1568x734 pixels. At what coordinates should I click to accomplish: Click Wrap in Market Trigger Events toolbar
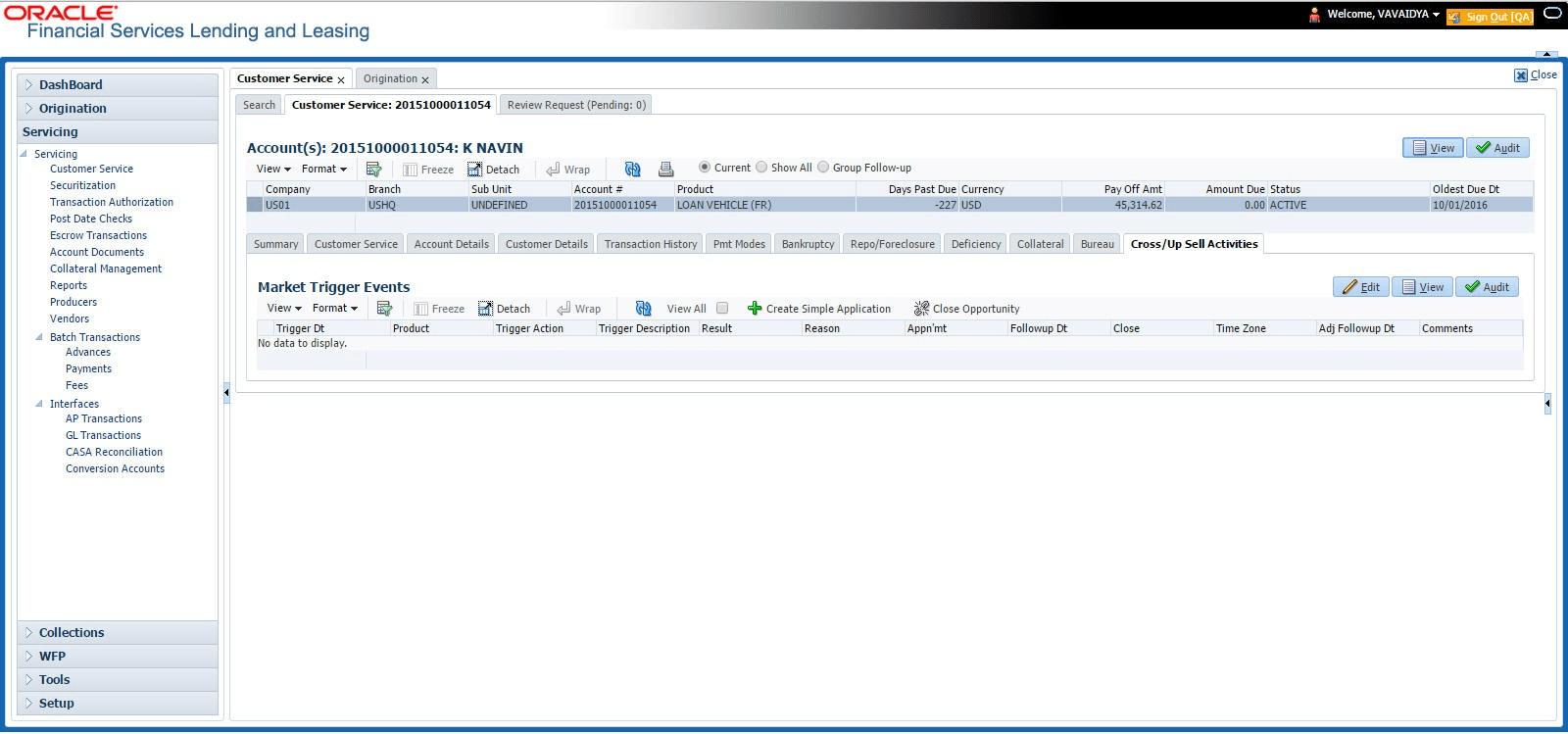pos(578,309)
